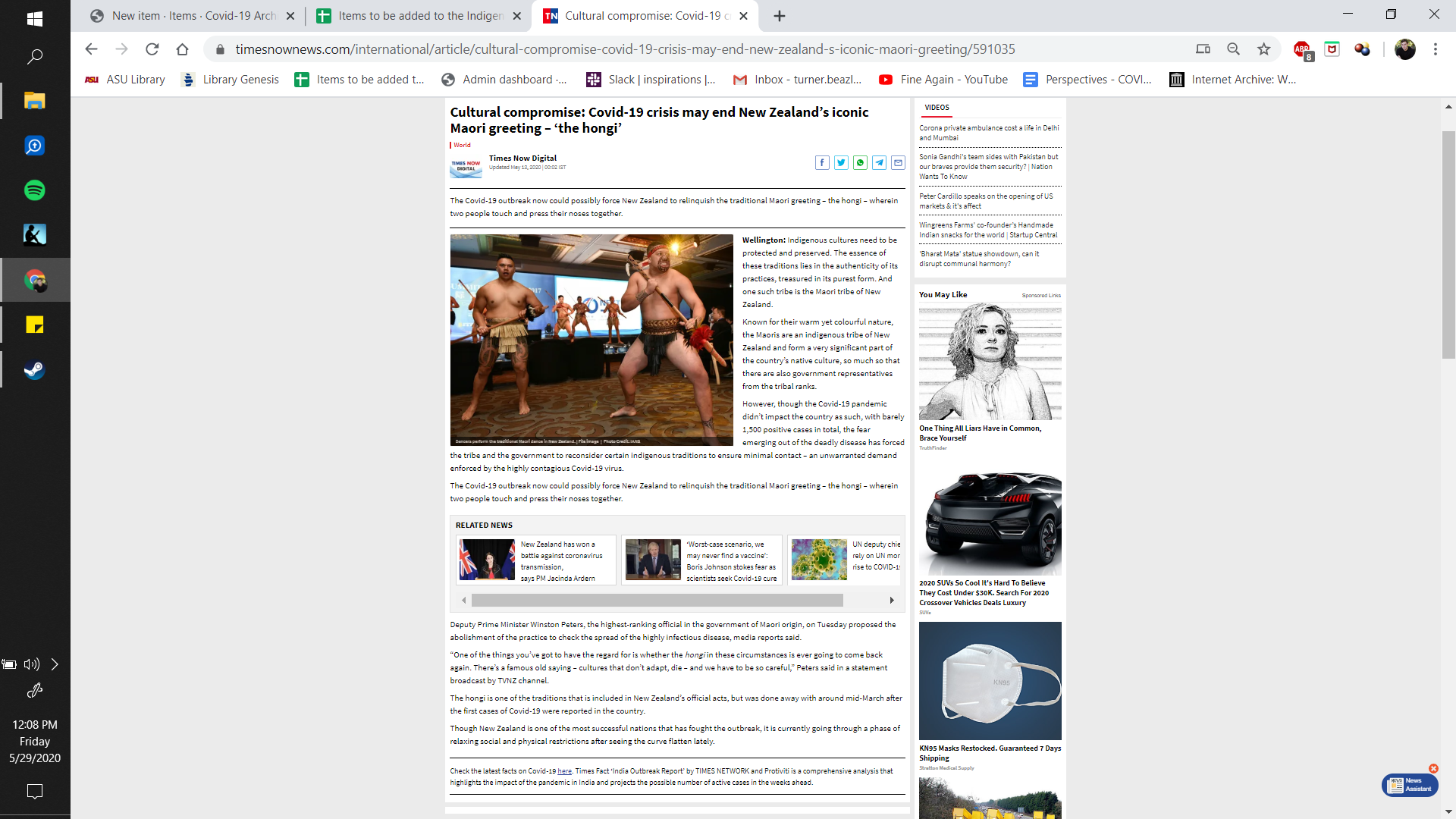Image resolution: width=1456 pixels, height=819 pixels.
Task: Share article on Twitter
Action: 841,162
